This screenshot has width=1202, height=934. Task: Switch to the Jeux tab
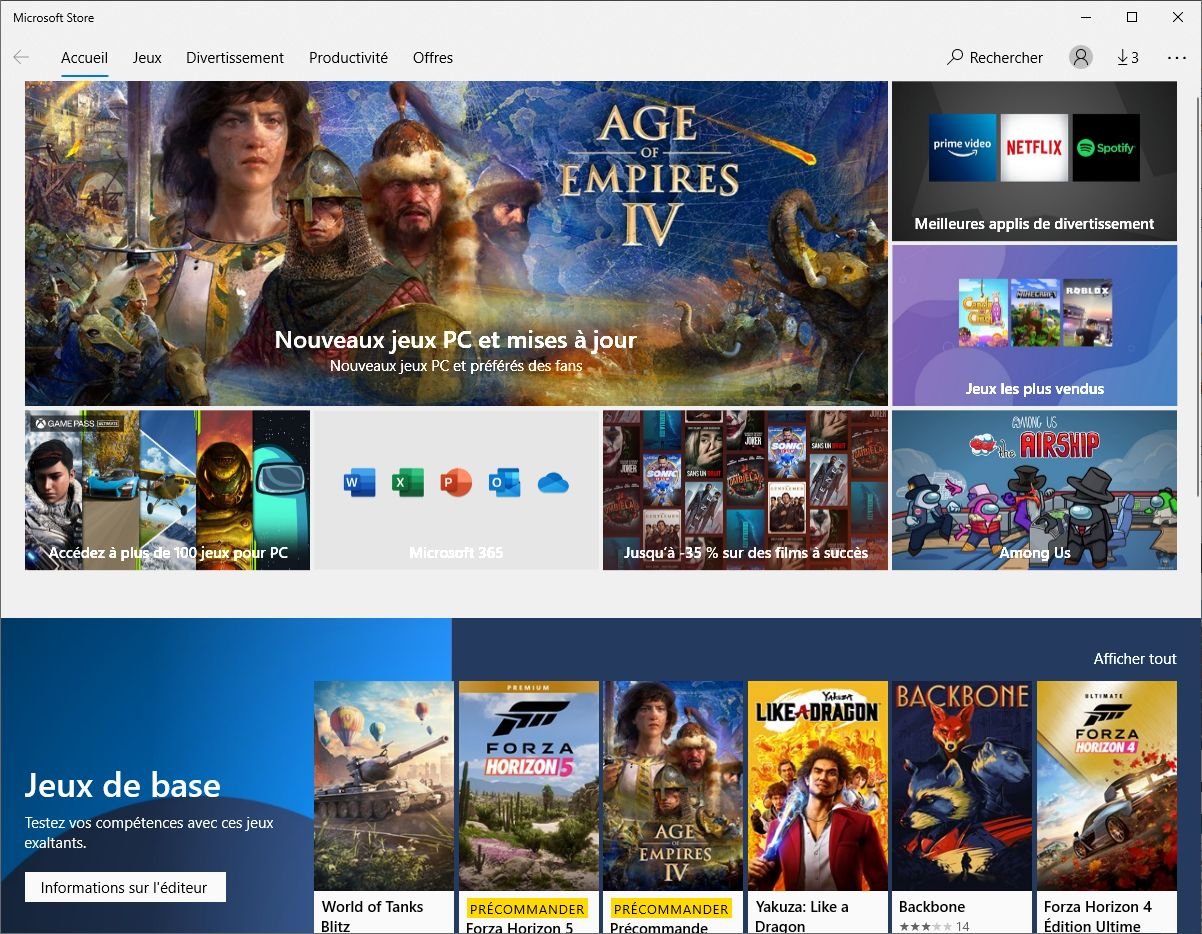[147, 58]
